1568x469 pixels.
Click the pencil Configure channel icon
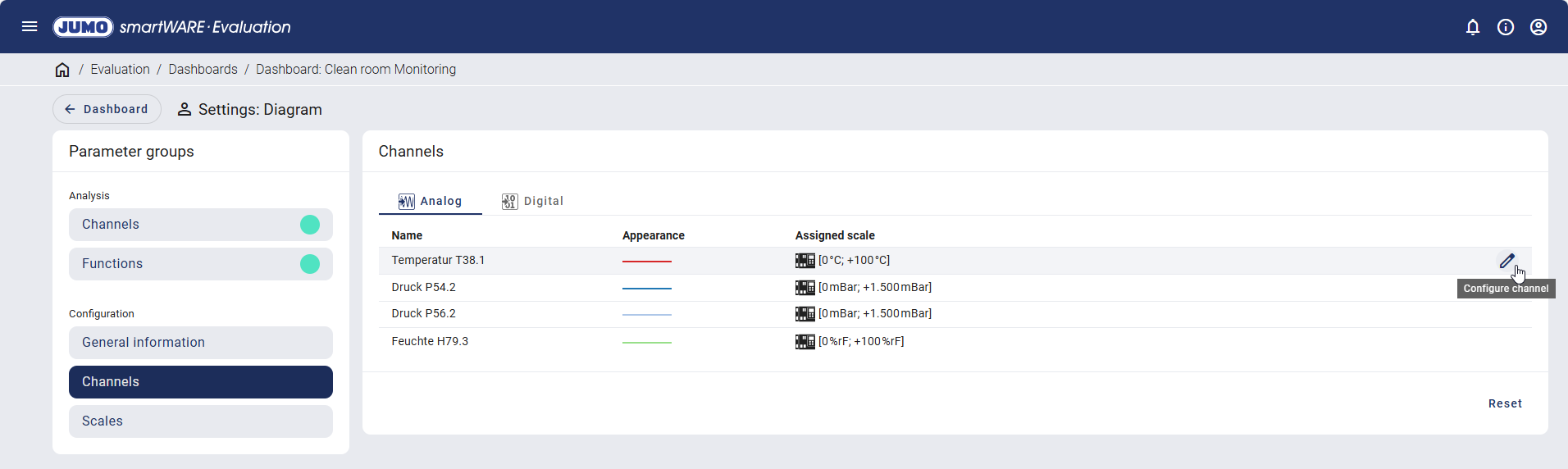click(x=1506, y=261)
